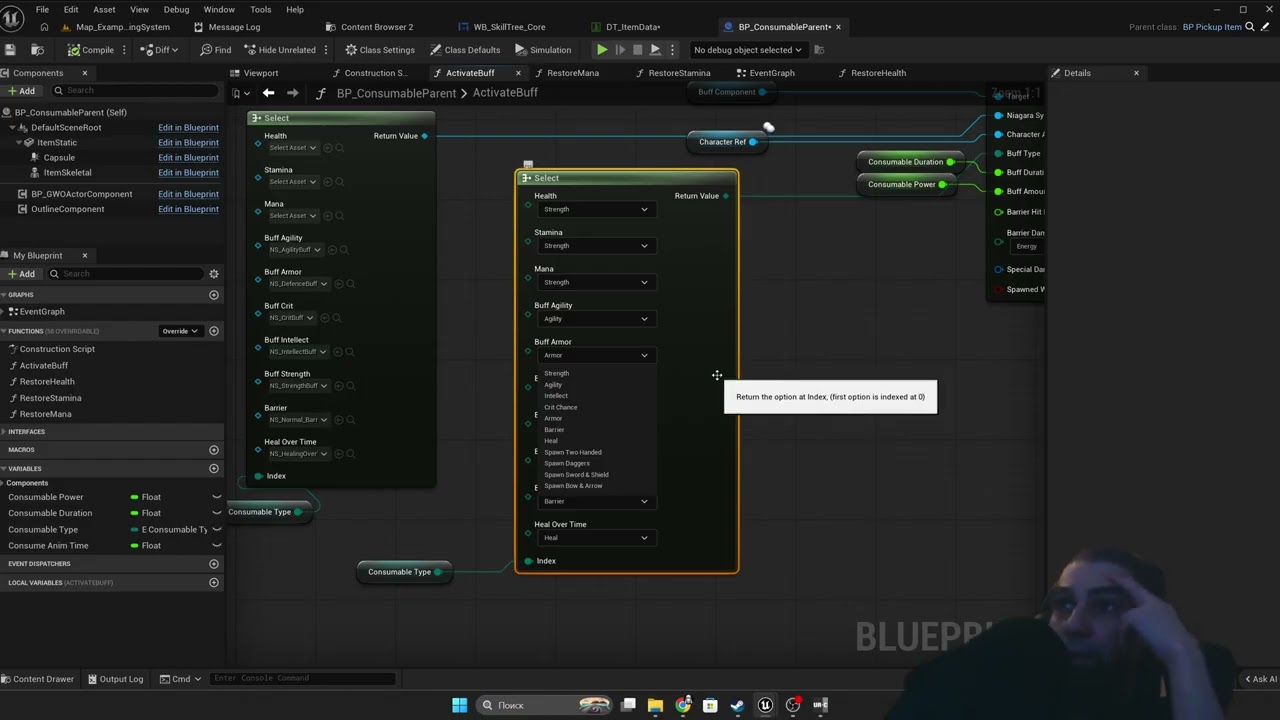This screenshot has height=720, width=1280.
Task: Click Edit in Blueprint for Capsule
Action: pyautogui.click(x=188, y=158)
